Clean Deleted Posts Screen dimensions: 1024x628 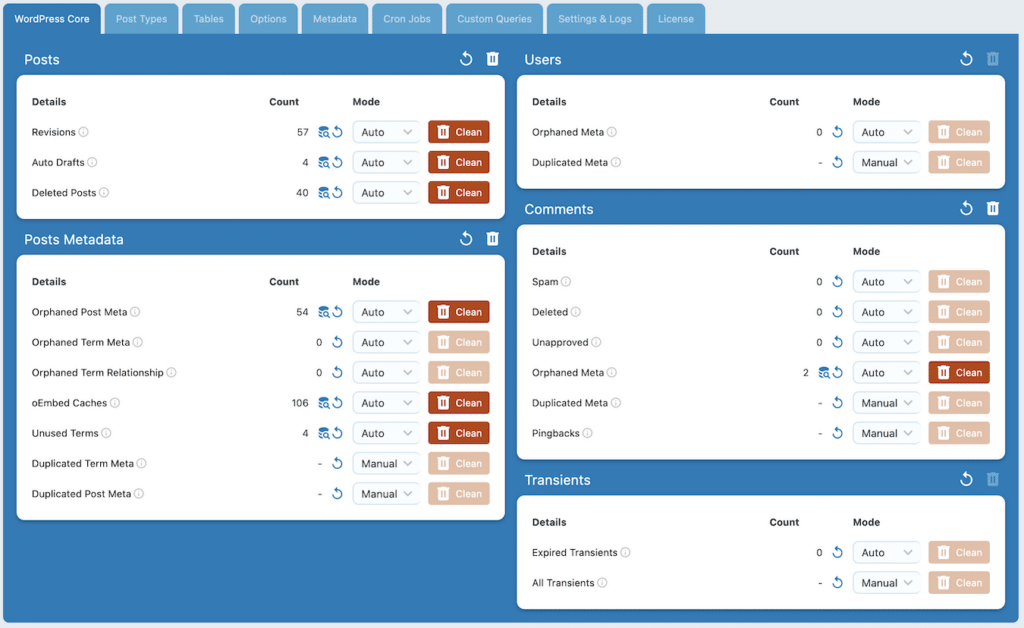[458, 193]
